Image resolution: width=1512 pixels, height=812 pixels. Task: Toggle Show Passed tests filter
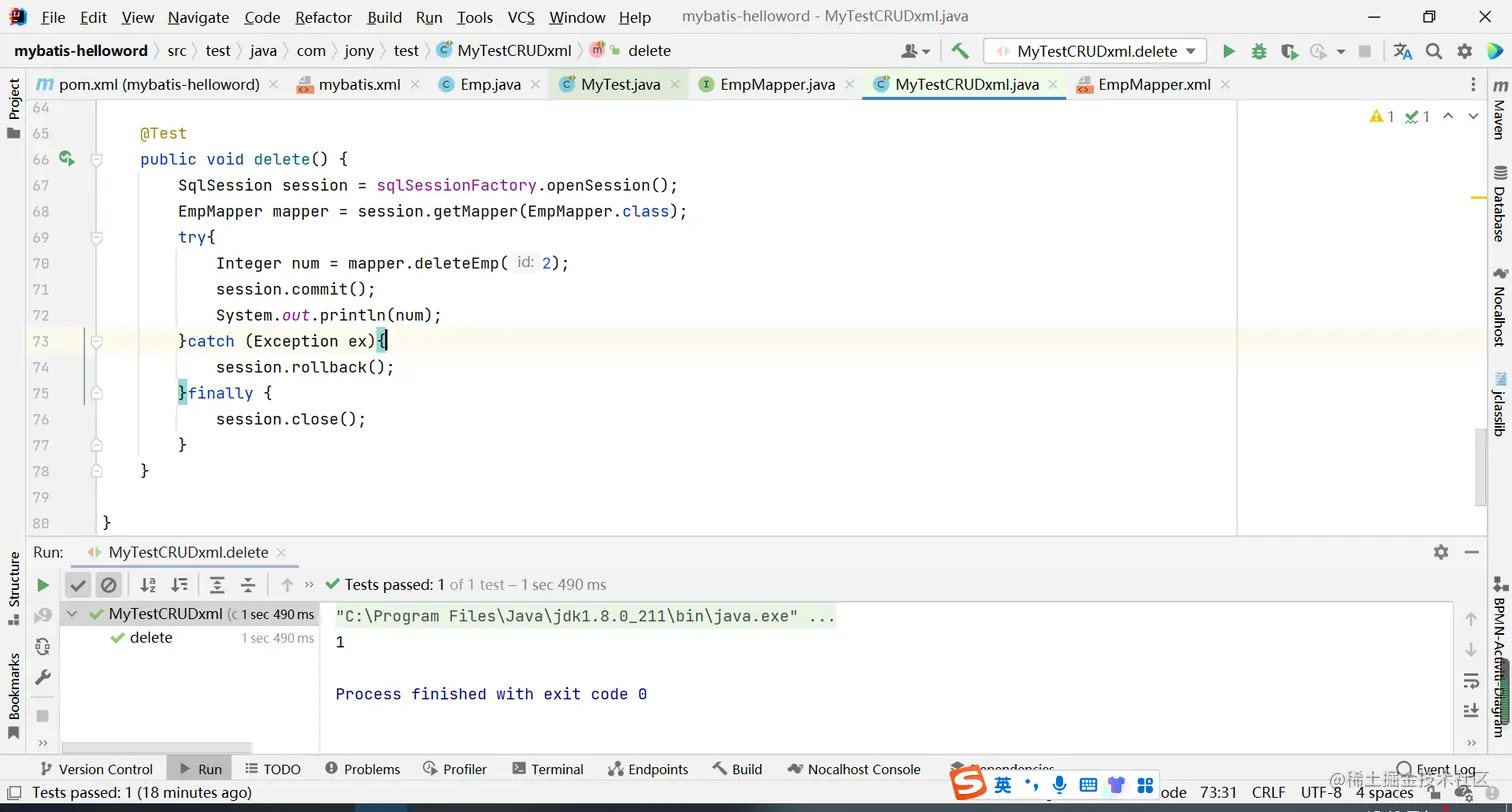point(78,585)
